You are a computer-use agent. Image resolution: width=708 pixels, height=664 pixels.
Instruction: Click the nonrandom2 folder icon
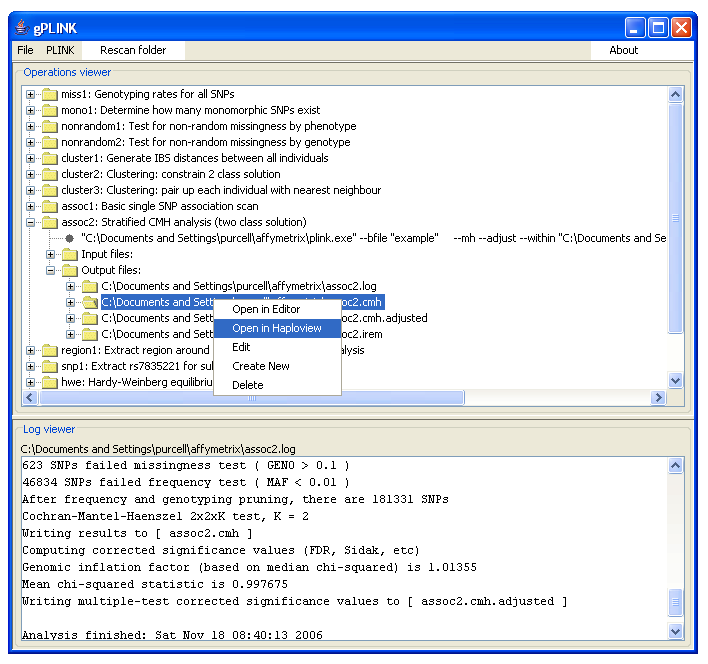coord(50,142)
